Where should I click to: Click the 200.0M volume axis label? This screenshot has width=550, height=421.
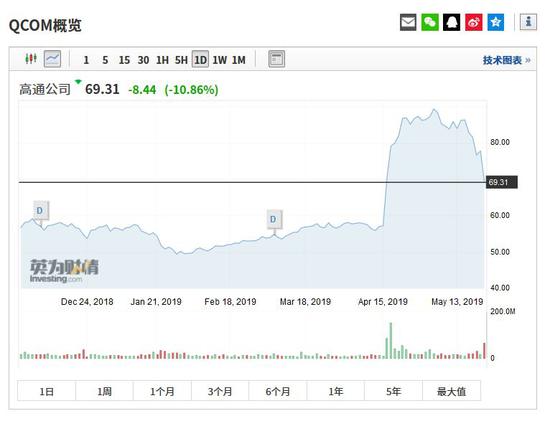503,311
